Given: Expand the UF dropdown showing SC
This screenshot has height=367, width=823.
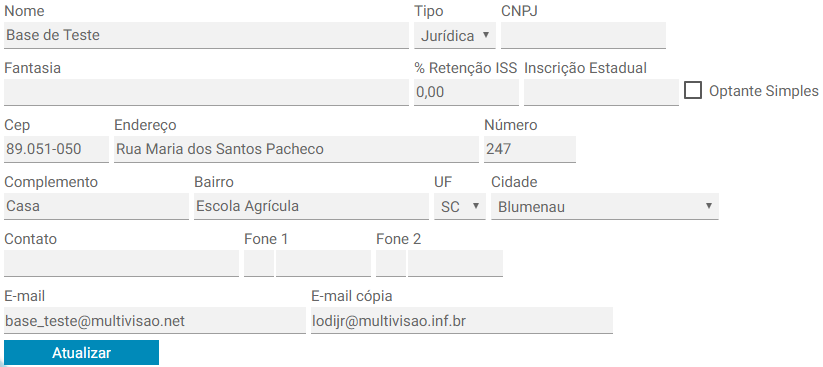Looking at the screenshot, I should pos(460,206).
